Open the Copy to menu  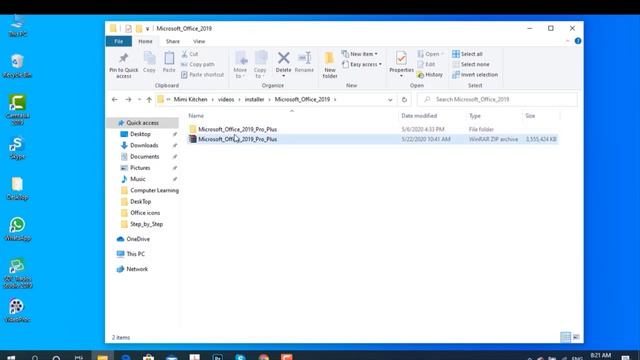coord(260,64)
